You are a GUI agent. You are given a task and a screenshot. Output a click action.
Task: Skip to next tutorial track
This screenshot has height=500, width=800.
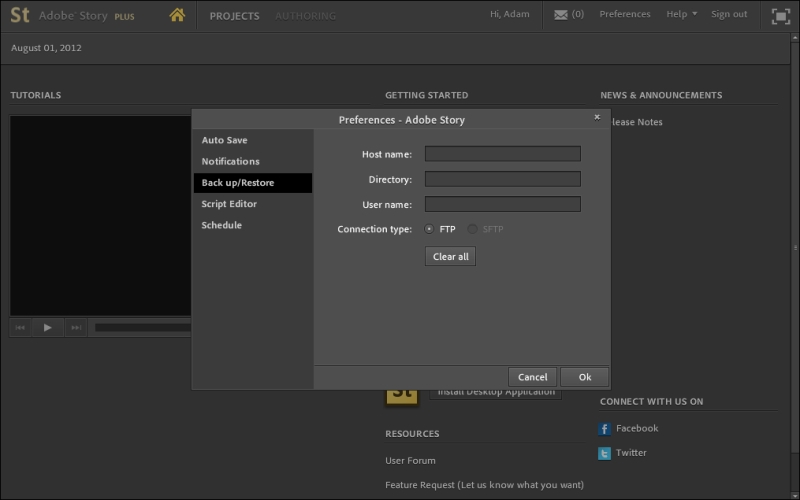pyautogui.click(x=76, y=328)
